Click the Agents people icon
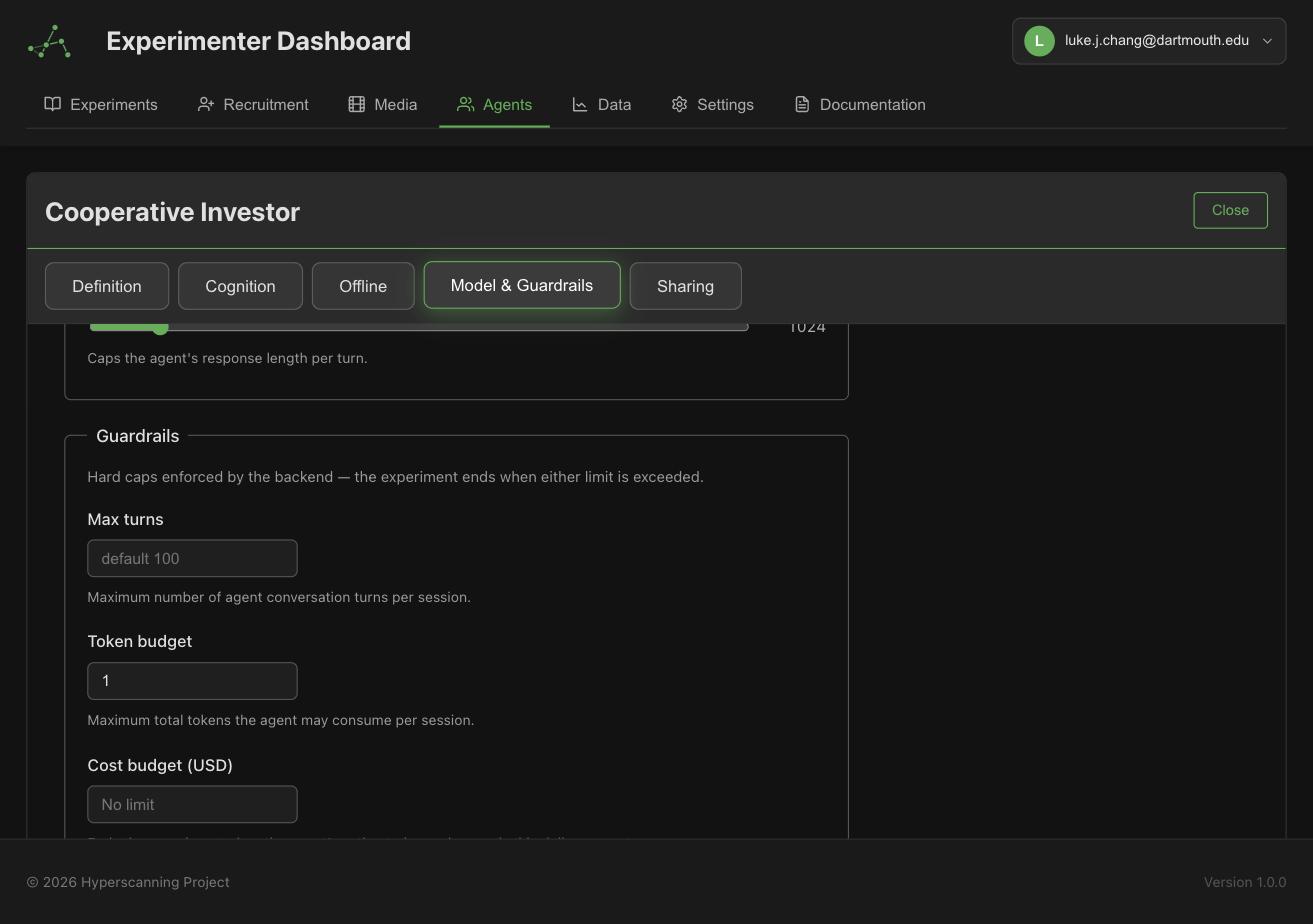1313x924 pixels. tap(465, 104)
